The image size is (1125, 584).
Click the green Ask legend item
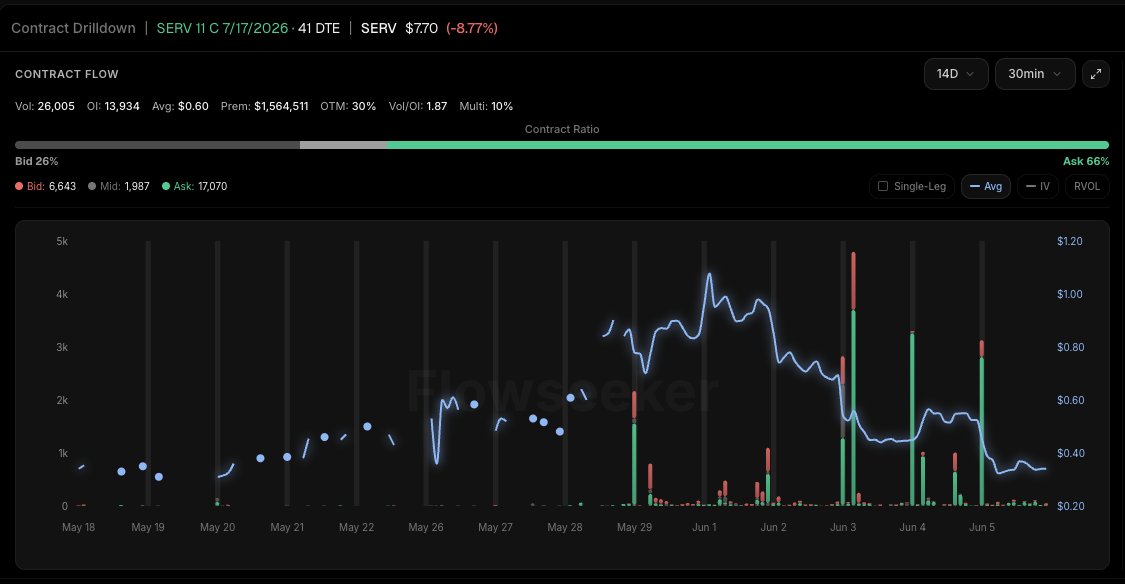click(x=194, y=187)
